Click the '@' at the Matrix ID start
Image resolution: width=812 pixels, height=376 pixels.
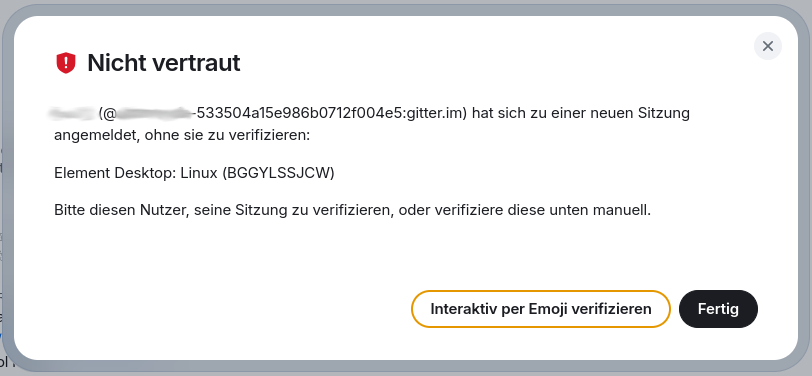pyautogui.click(x=109, y=113)
